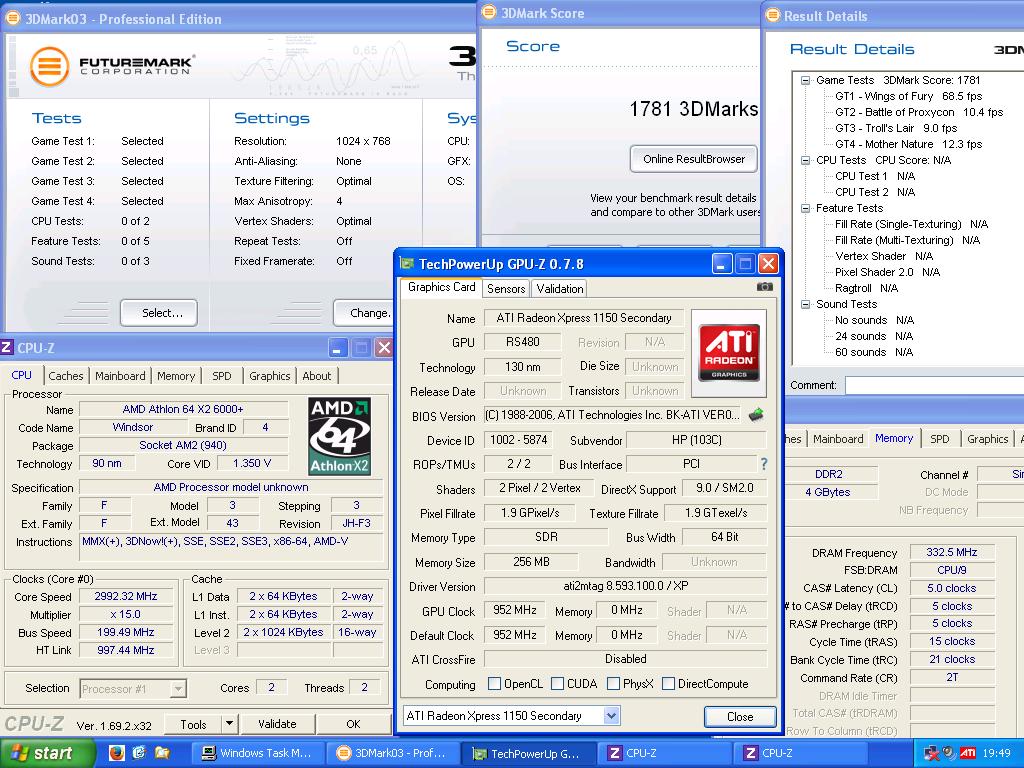Open the SPD tab in the right CPU-Z window

(x=940, y=439)
